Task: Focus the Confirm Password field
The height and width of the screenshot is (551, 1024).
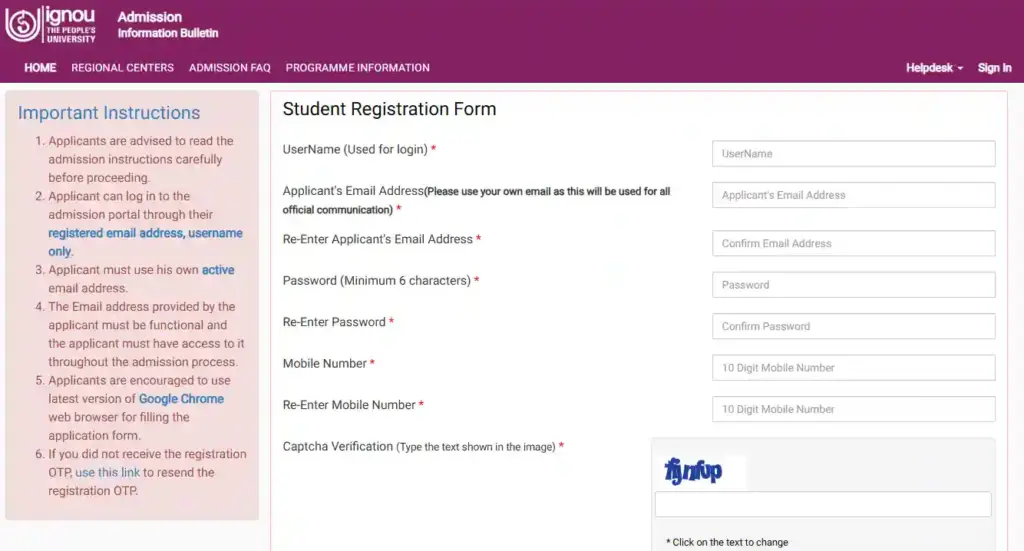Action: click(853, 326)
